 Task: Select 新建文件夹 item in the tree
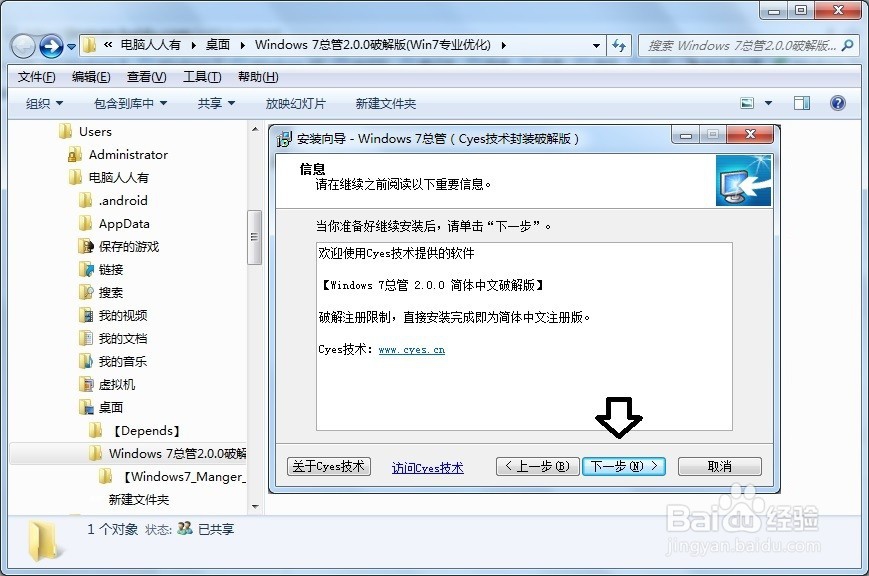point(139,500)
